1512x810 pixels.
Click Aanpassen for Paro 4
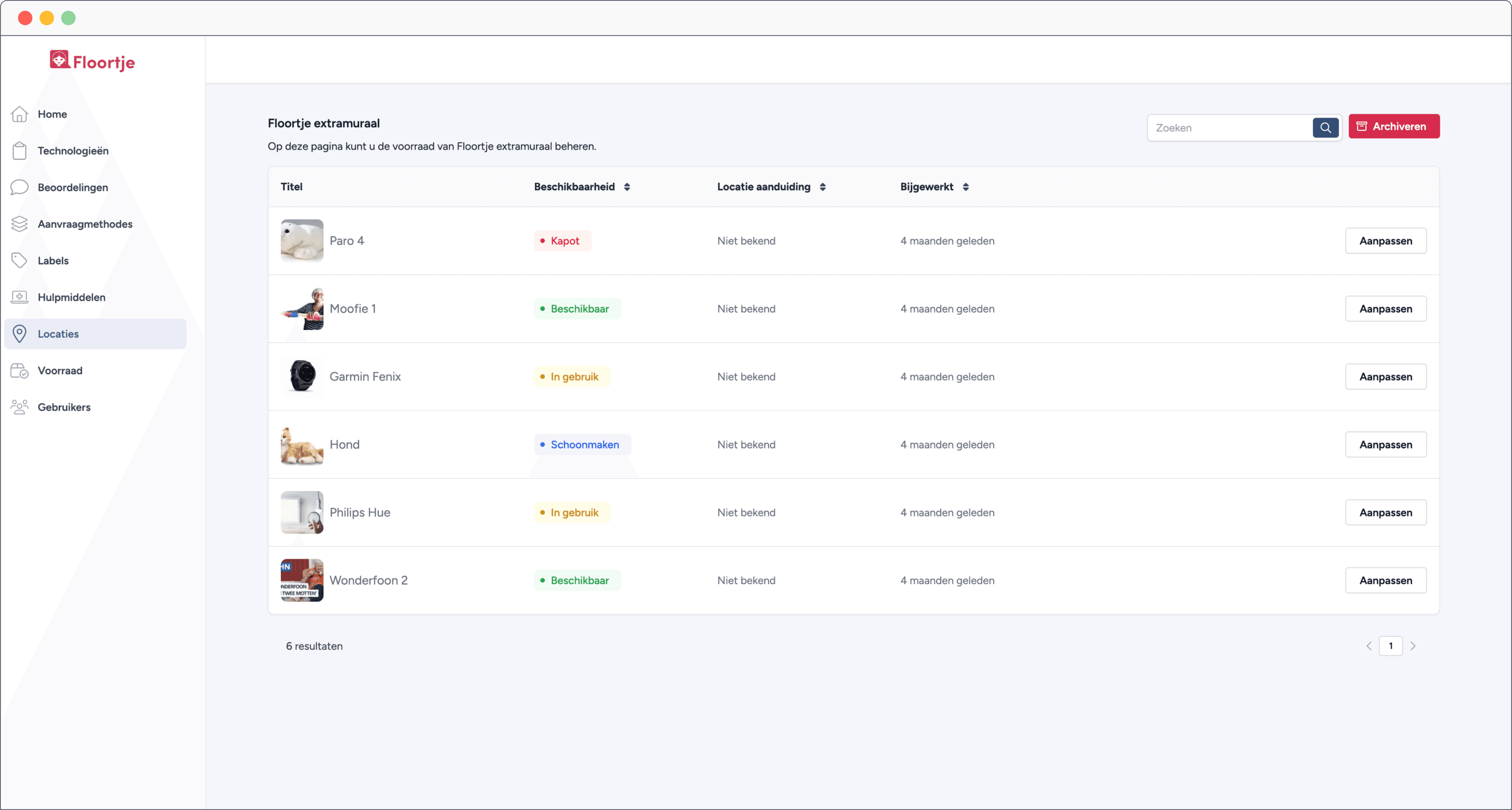point(1385,241)
